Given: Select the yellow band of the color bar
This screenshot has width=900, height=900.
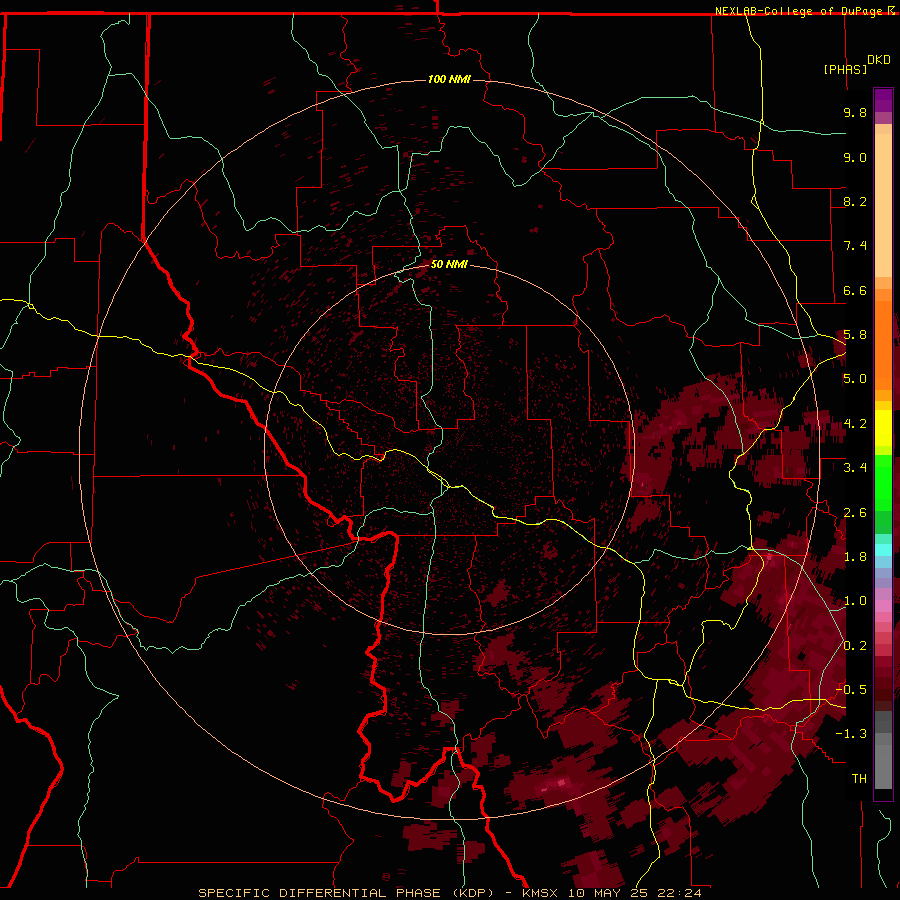Looking at the screenshot, I should (883, 428).
